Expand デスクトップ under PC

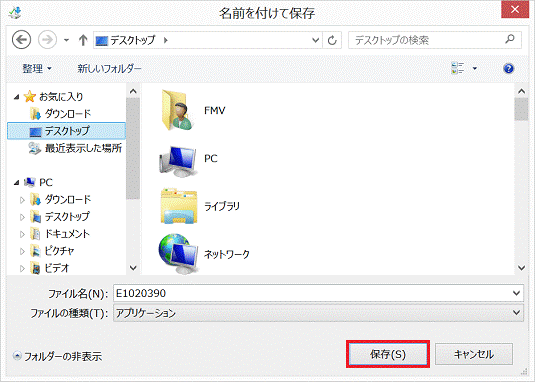coord(22,217)
